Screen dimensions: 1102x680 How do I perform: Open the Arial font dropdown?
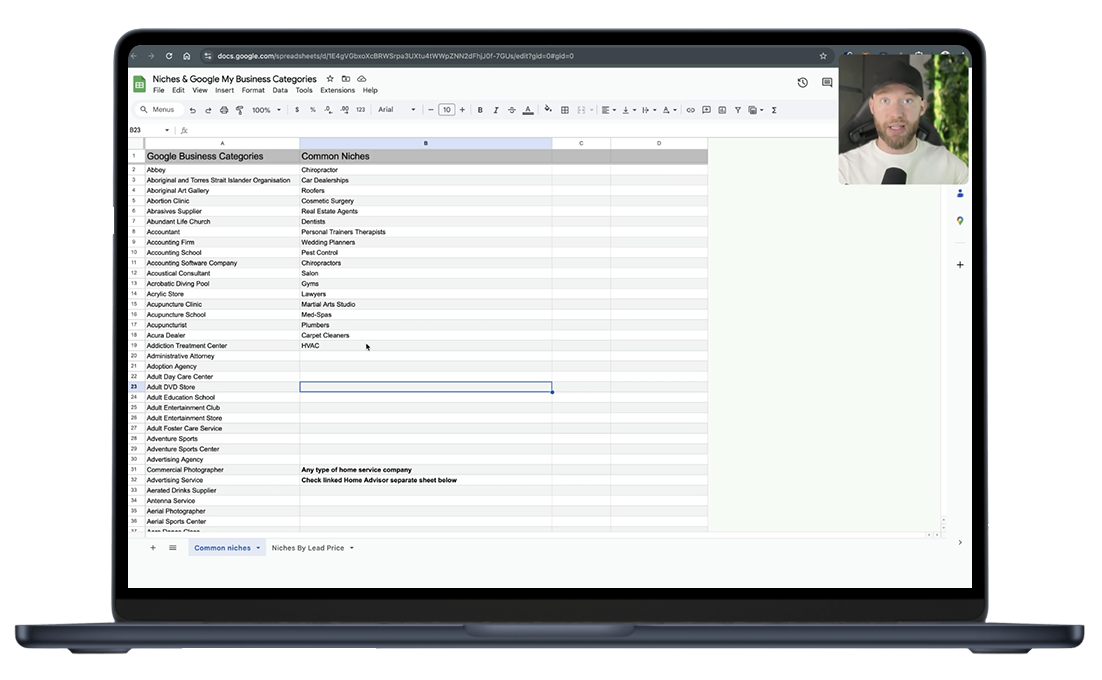pos(397,110)
